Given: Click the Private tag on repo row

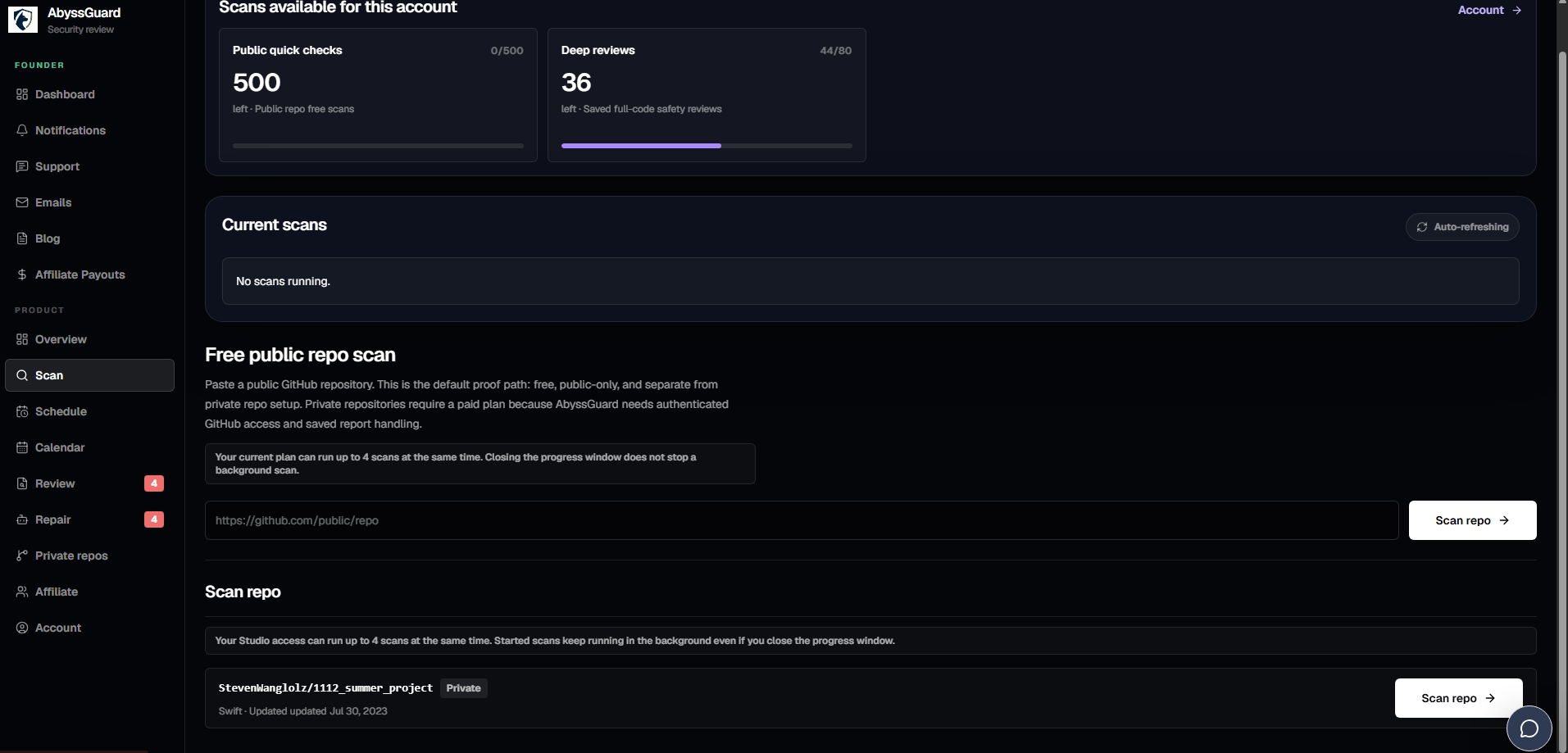Looking at the screenshot, I should click(x=464, y=688).
